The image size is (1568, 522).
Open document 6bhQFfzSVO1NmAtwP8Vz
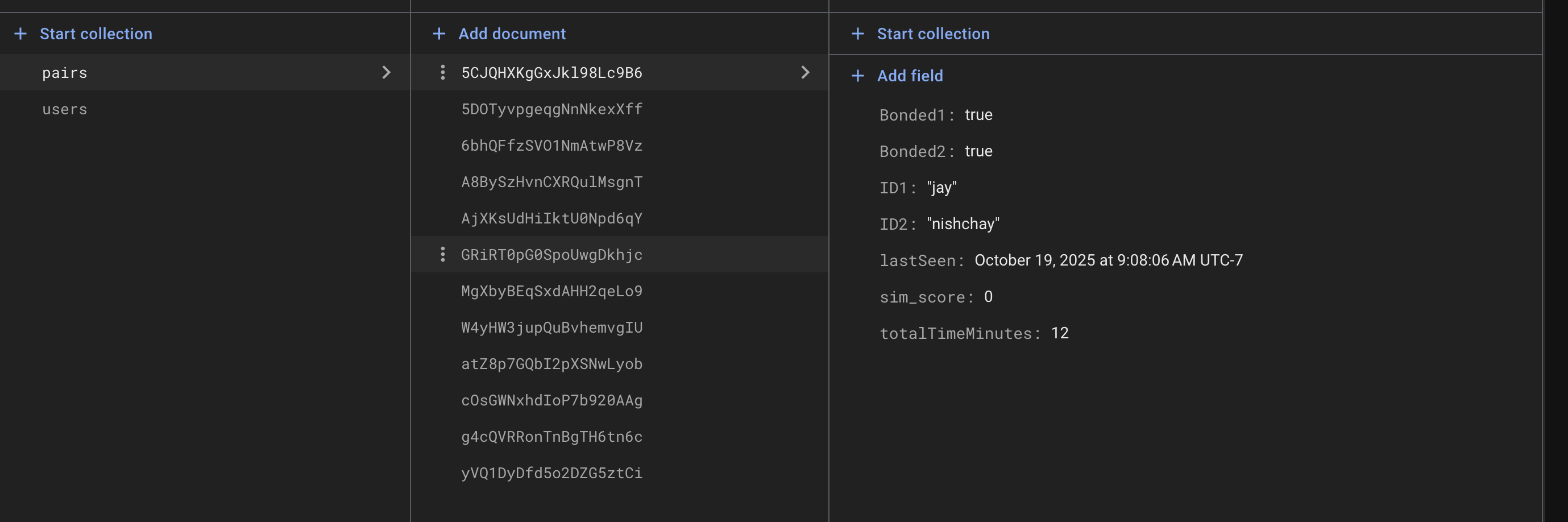pos(551,146)
